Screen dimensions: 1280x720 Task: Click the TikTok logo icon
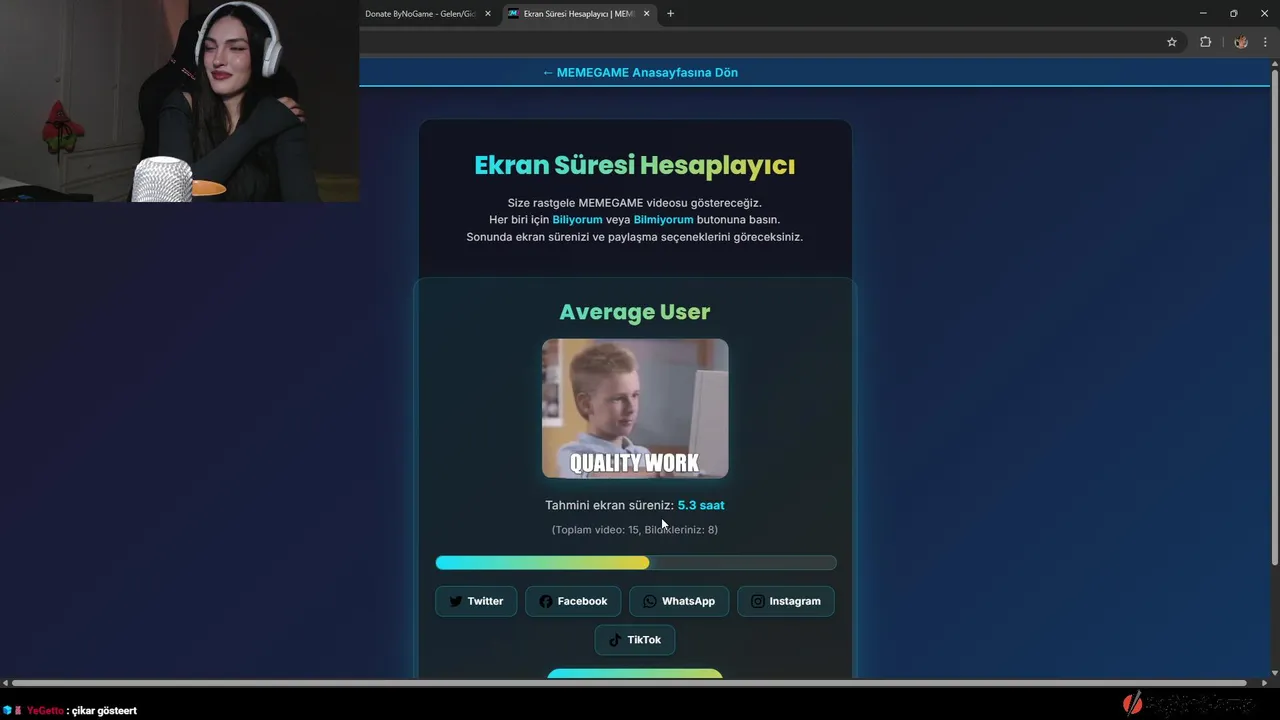[x=615, y=640]
